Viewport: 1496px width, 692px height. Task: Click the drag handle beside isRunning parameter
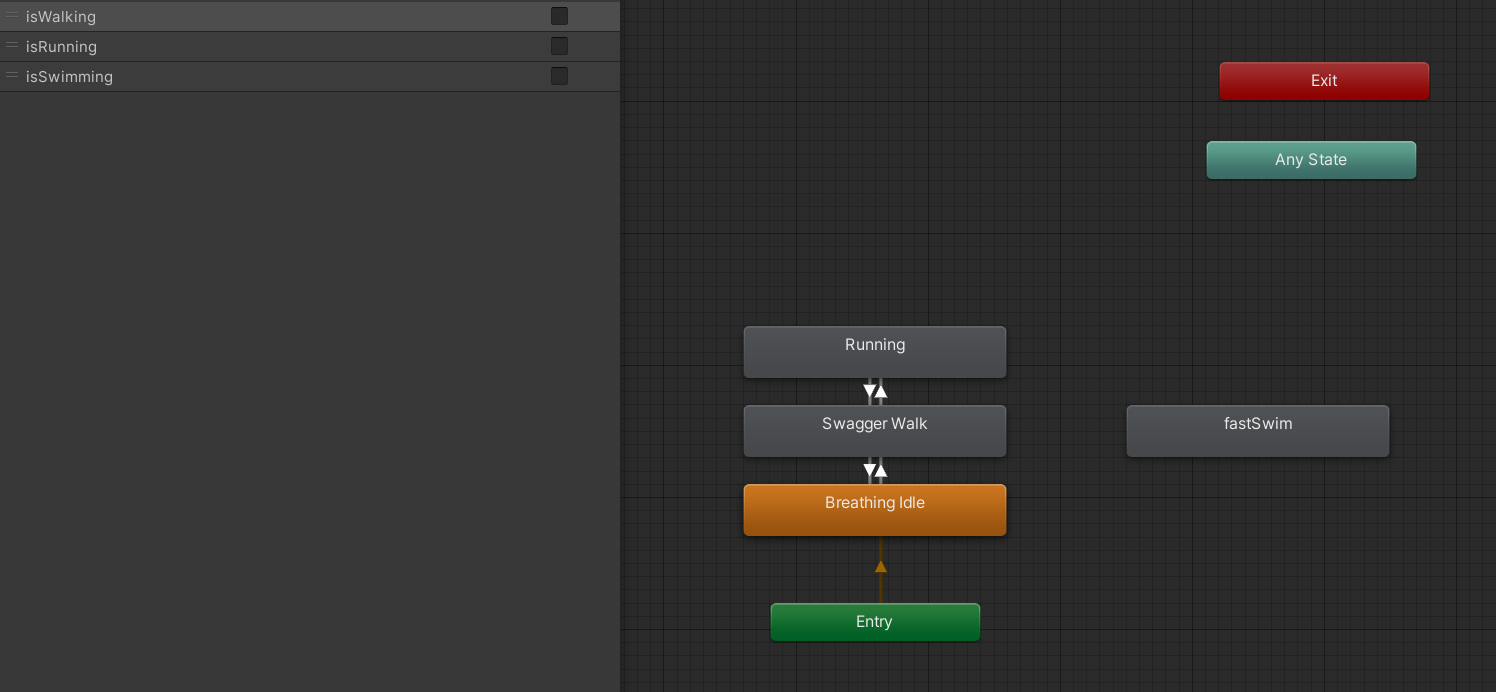point(11,46)
